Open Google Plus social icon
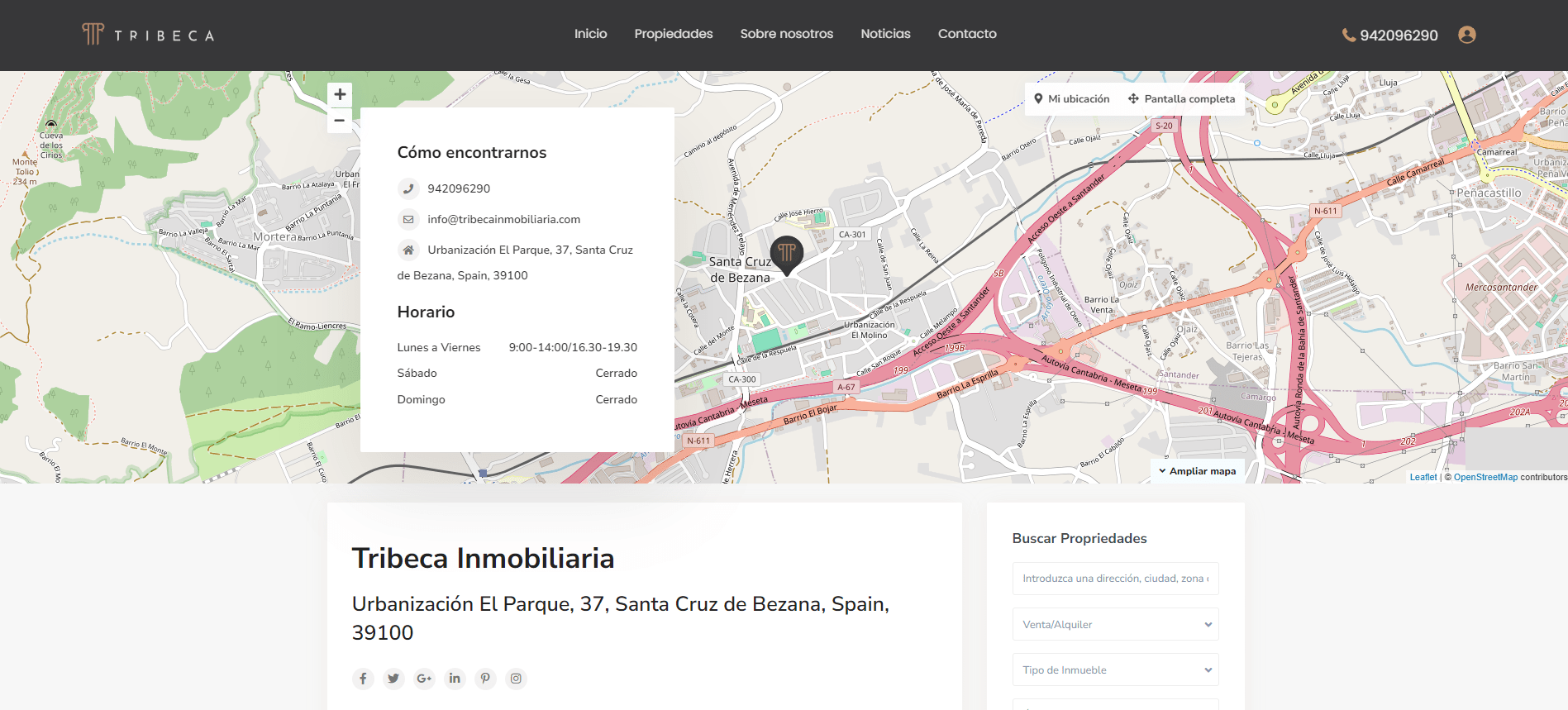The height and width of the screenshot is (710, 1568). click(x=424, y=679)
